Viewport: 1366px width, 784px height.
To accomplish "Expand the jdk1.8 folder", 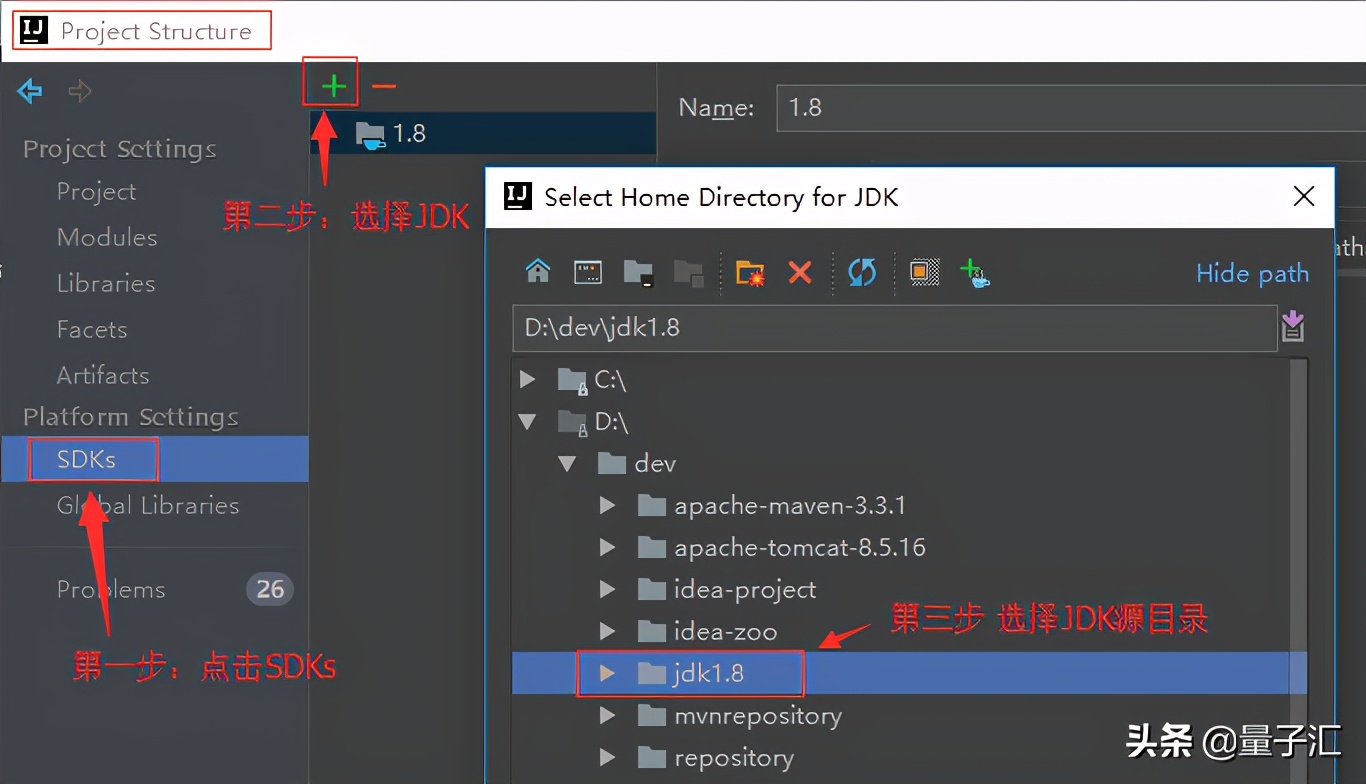I will coord(607,673).
